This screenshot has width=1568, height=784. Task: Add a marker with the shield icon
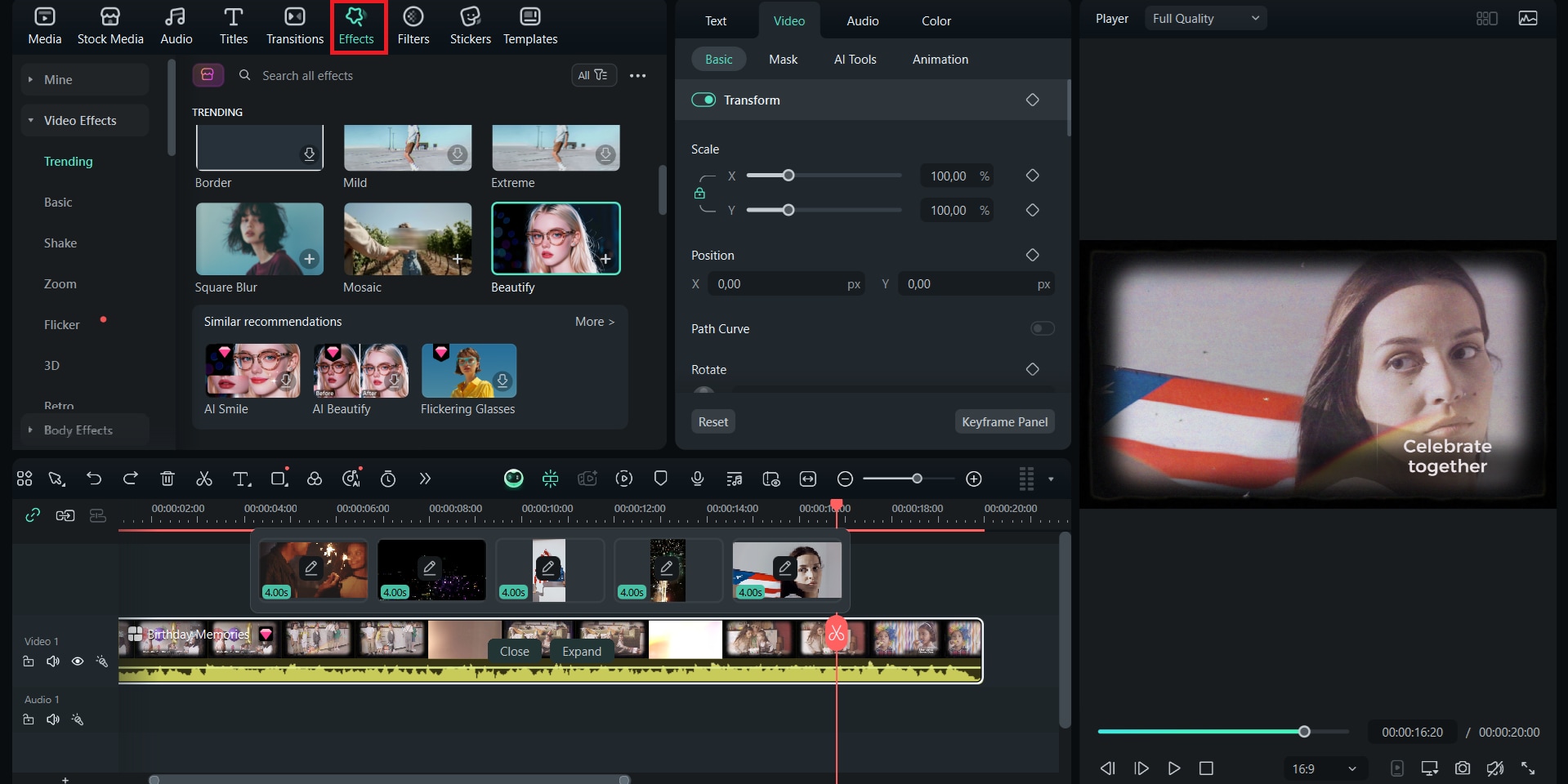661,479
